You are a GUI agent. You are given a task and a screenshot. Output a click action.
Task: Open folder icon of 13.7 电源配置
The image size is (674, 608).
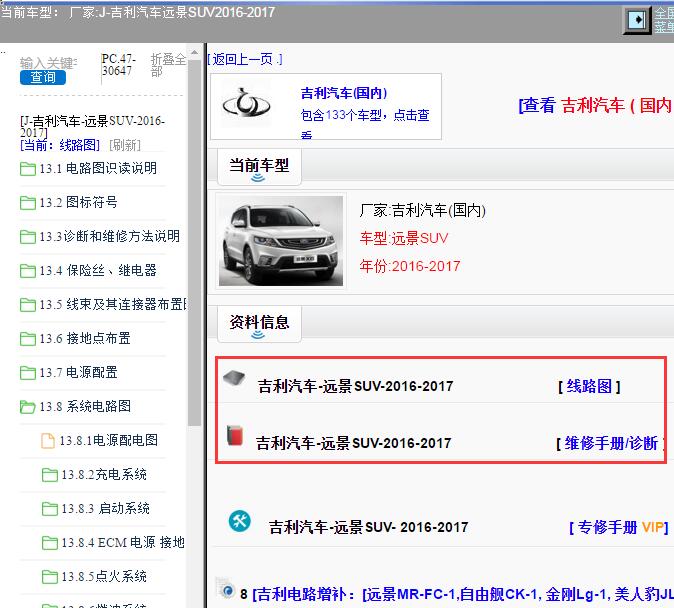coord(28,372)
